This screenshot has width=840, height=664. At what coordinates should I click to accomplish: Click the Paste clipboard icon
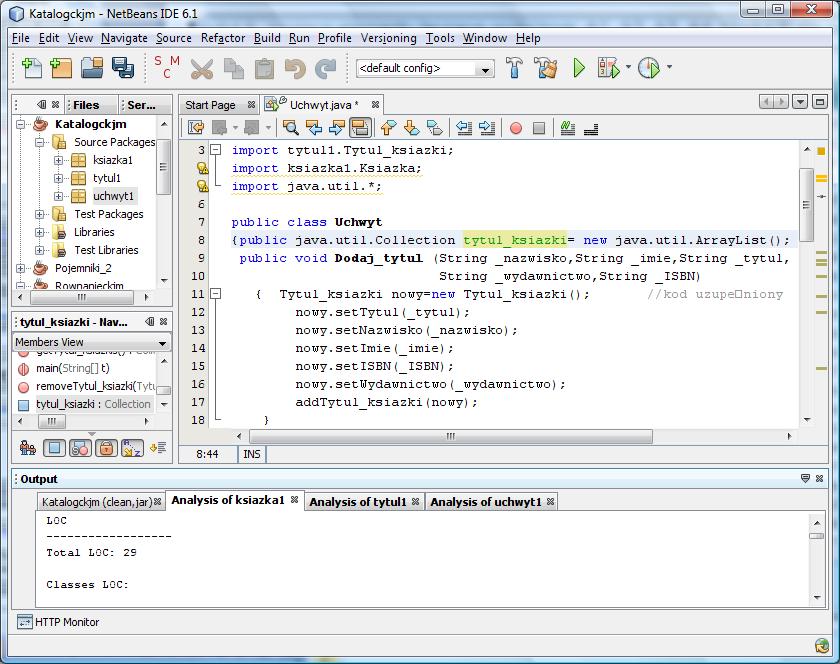(264, 69)
